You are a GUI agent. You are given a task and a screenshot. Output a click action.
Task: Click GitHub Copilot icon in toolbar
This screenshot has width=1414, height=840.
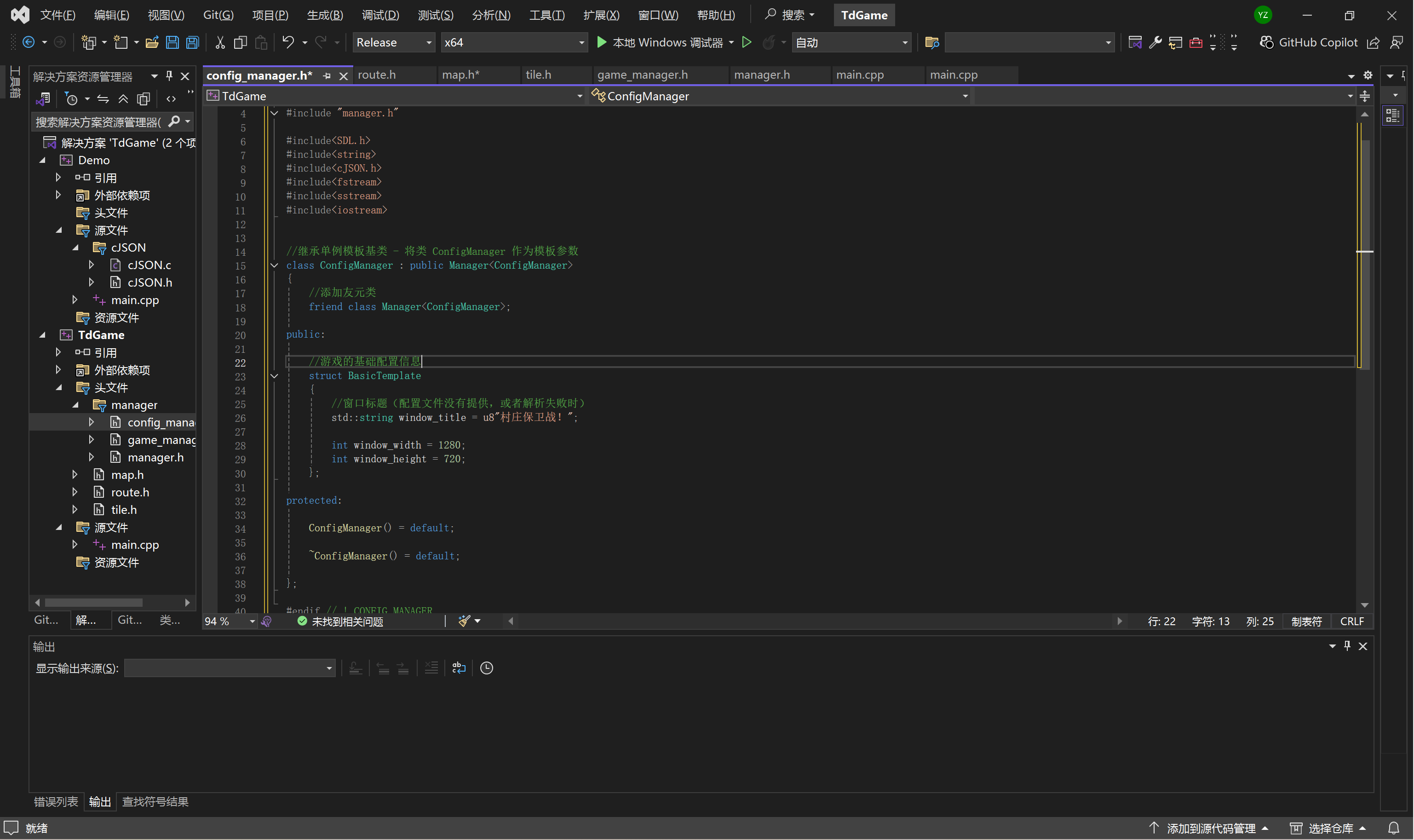[x=1266, y=42]
